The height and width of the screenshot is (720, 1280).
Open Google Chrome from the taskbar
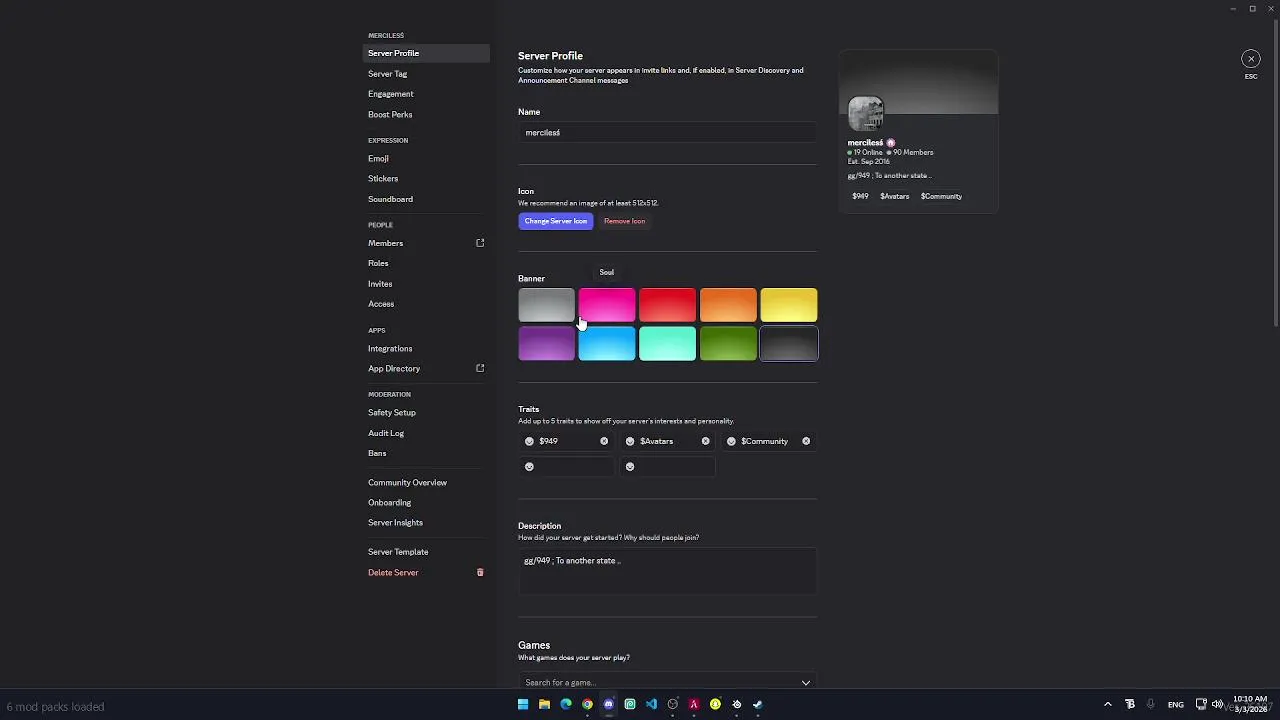point(587,704)
